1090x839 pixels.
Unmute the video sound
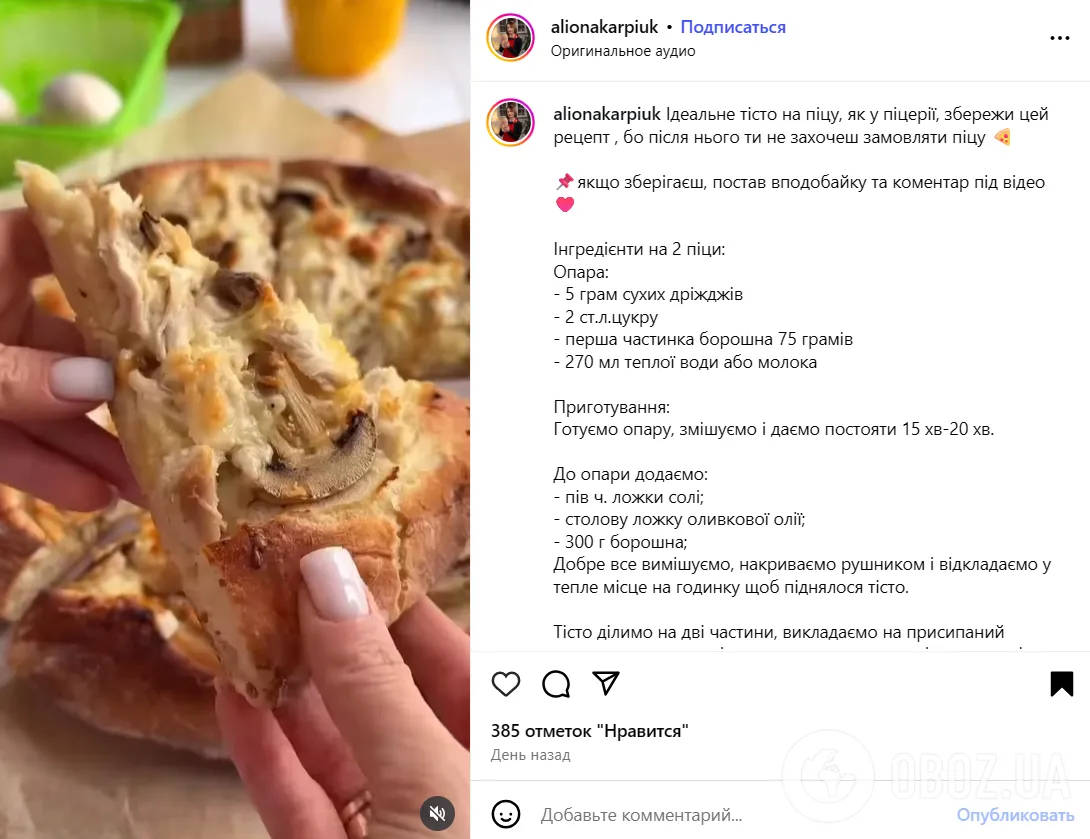[437, 813]
